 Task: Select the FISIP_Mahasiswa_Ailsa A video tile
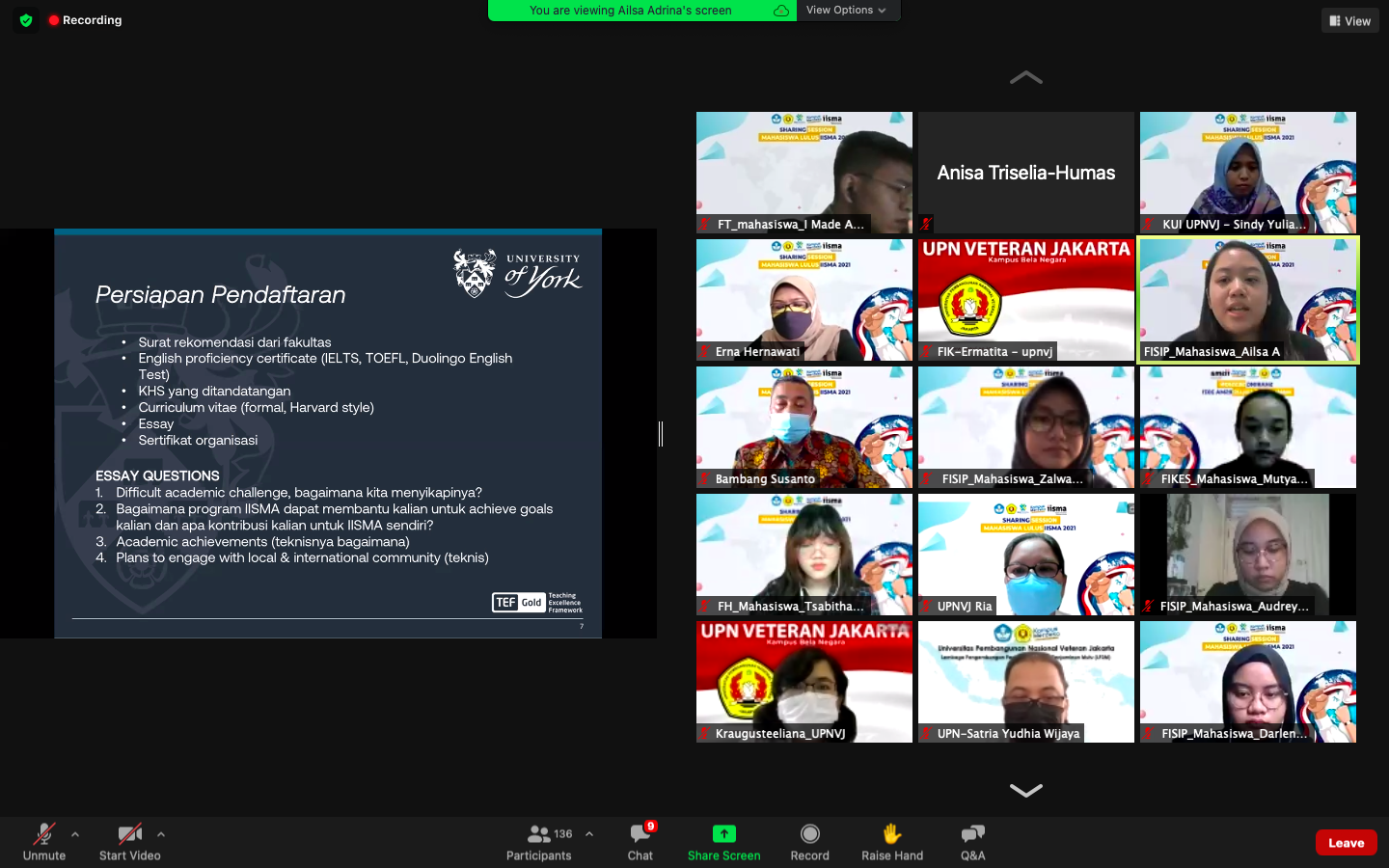[1247, 300]
